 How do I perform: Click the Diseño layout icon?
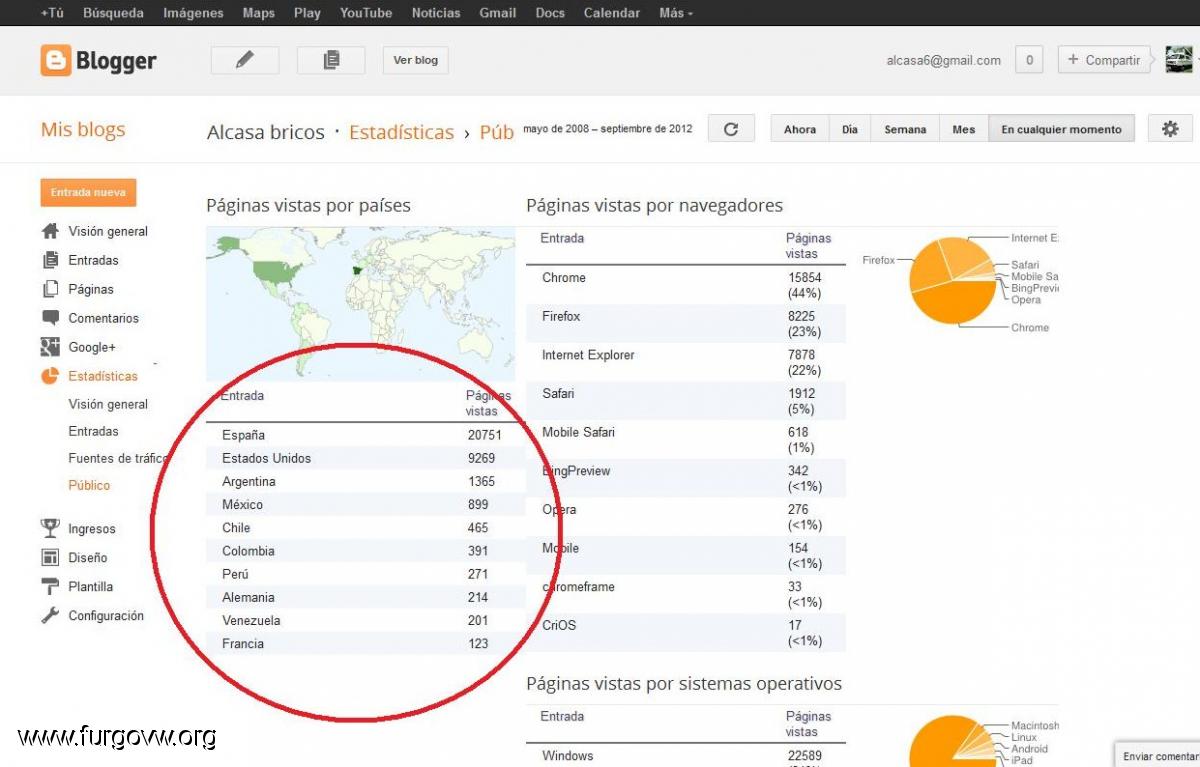50,558
